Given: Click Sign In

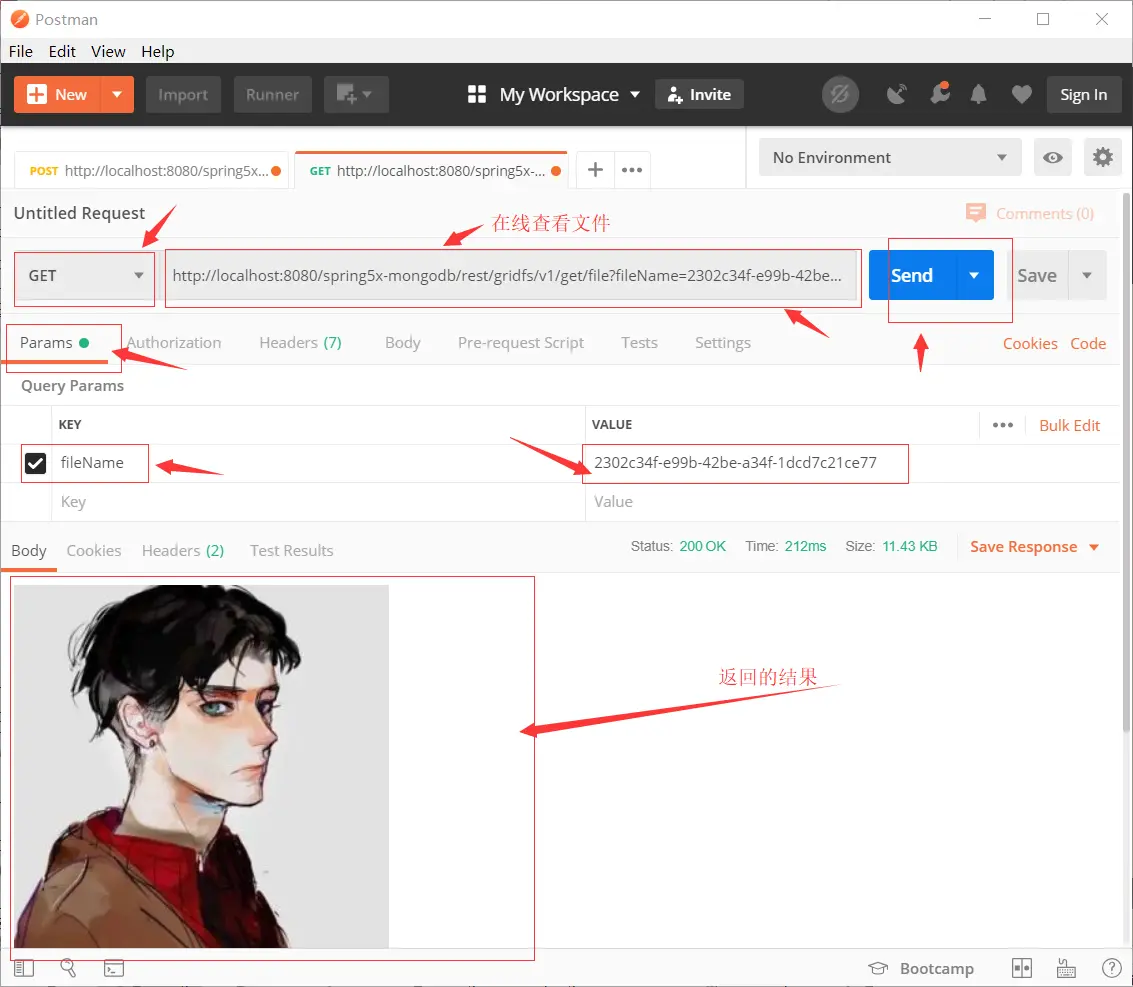Looking at the screenshot, I should 1083,95.
